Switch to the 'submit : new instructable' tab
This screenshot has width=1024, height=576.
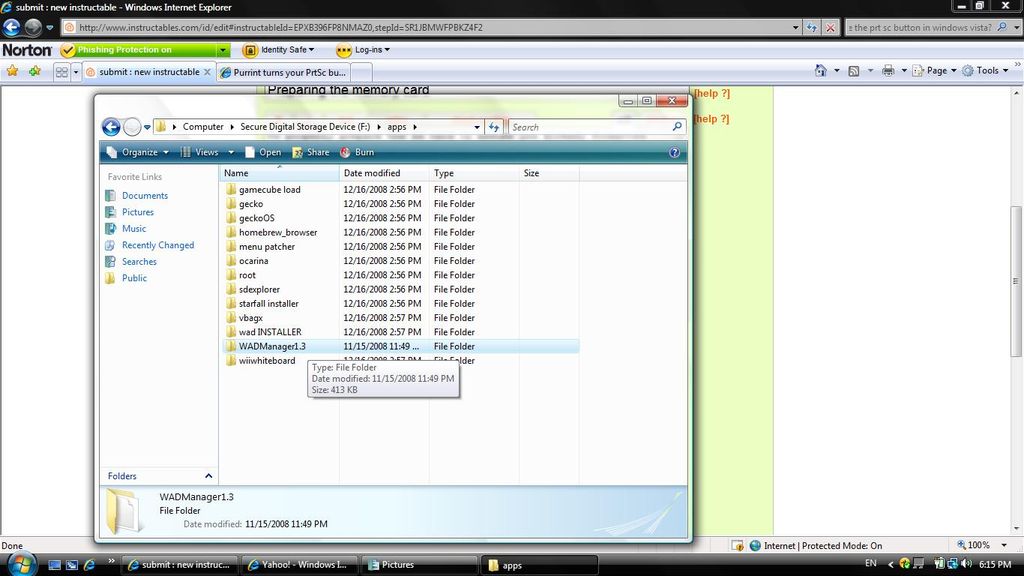point(150,72)
